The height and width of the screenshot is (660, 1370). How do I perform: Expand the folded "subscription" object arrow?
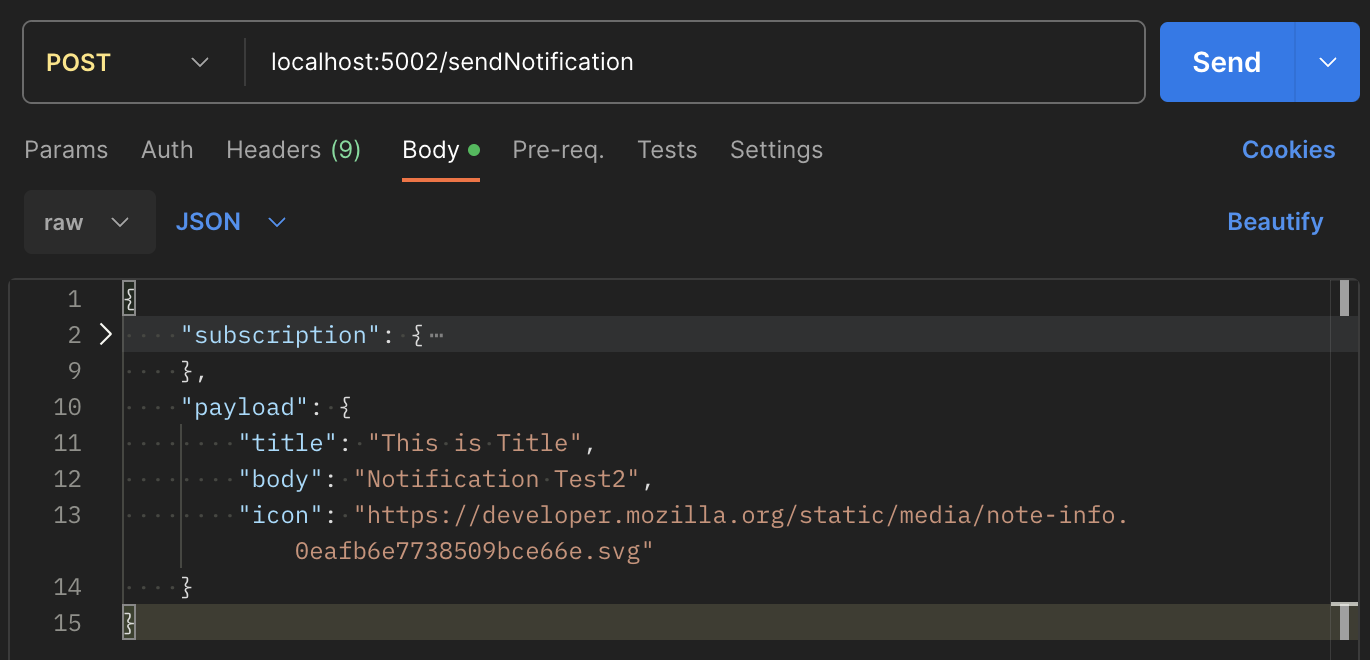[105, 335]
